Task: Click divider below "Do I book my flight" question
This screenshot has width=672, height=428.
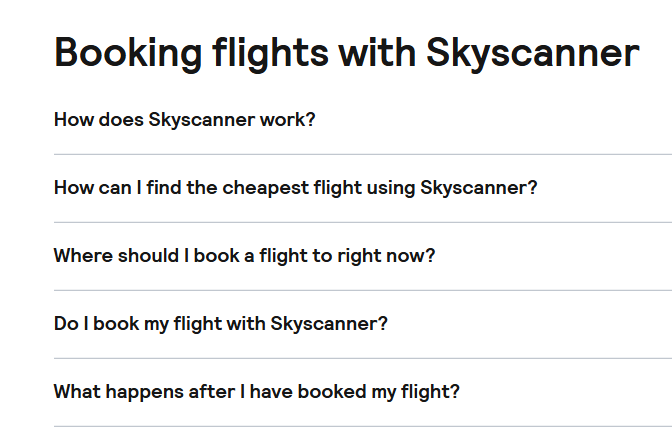Action: (x=362, y=358)
